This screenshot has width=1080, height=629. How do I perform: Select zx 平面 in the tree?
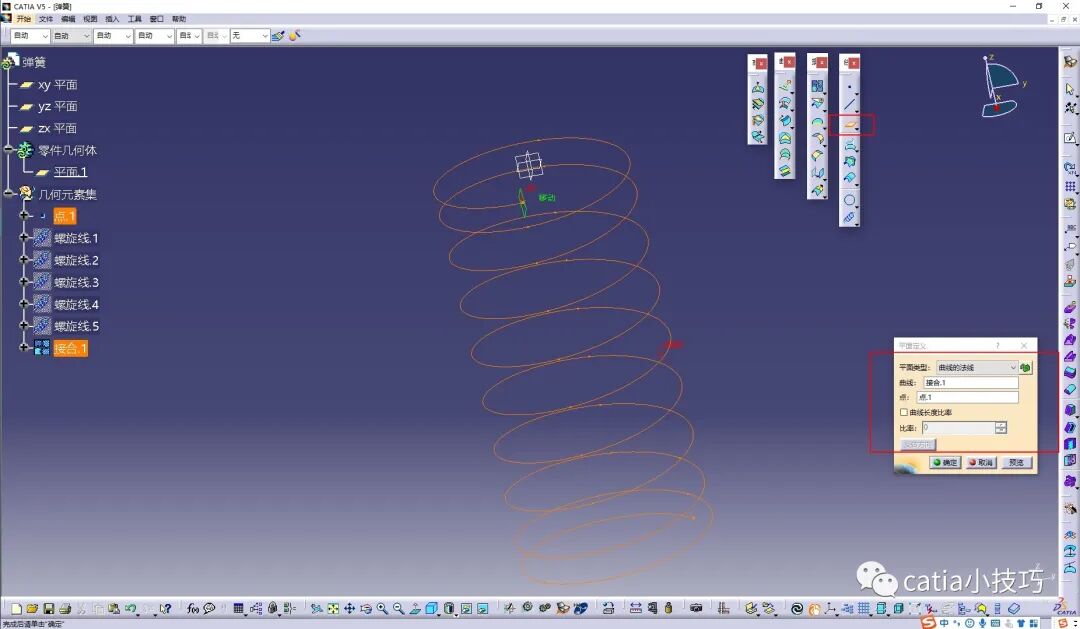point(57,129)
